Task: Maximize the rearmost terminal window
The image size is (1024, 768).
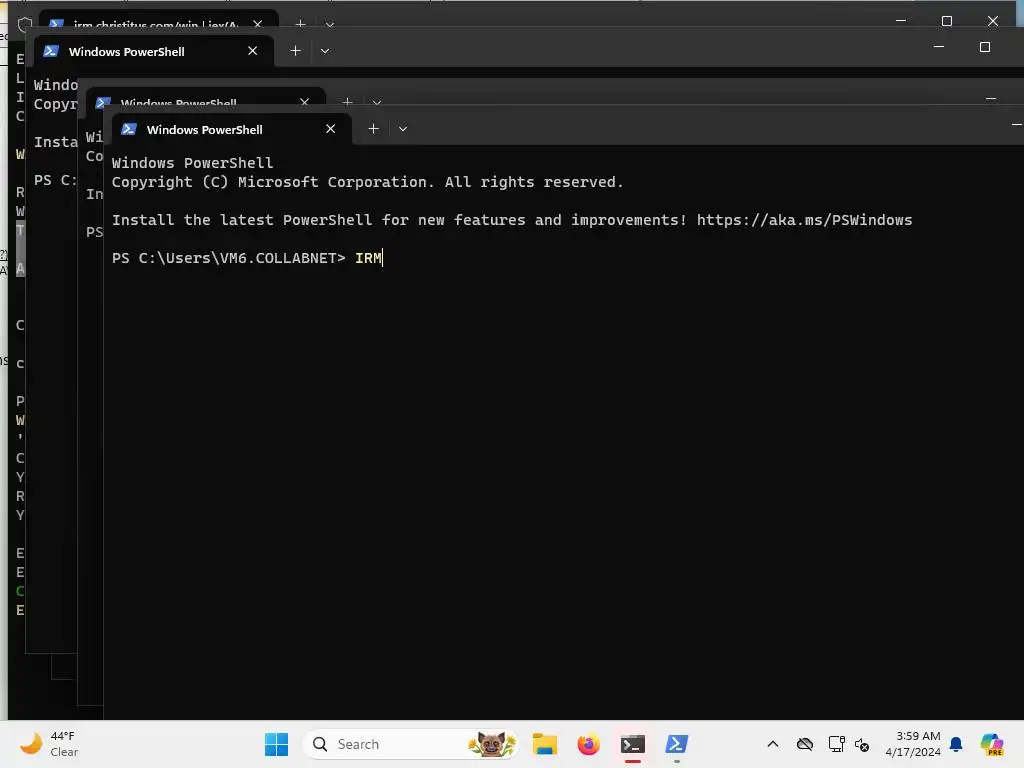Action: click(946, 21)
